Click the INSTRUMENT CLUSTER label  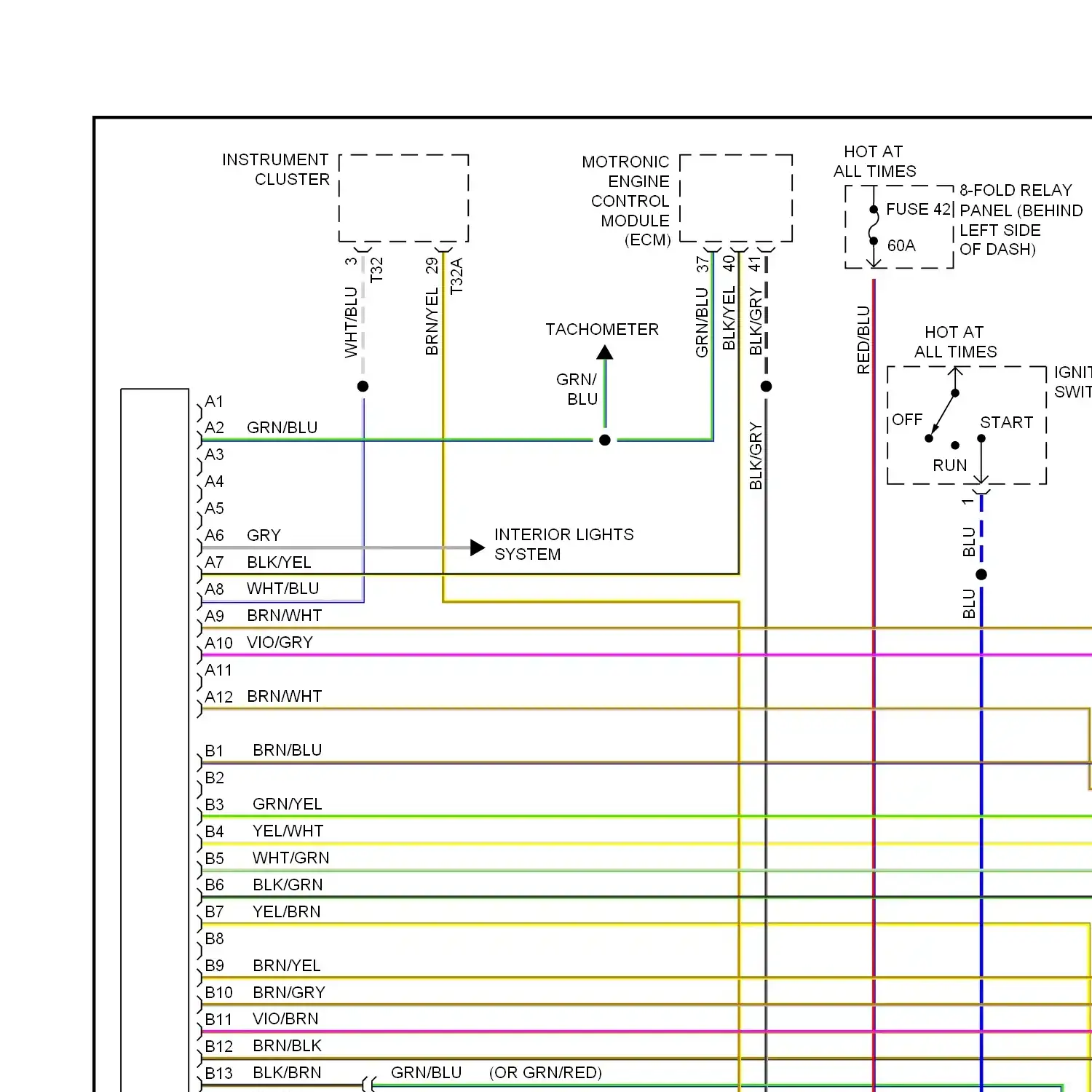276,170
